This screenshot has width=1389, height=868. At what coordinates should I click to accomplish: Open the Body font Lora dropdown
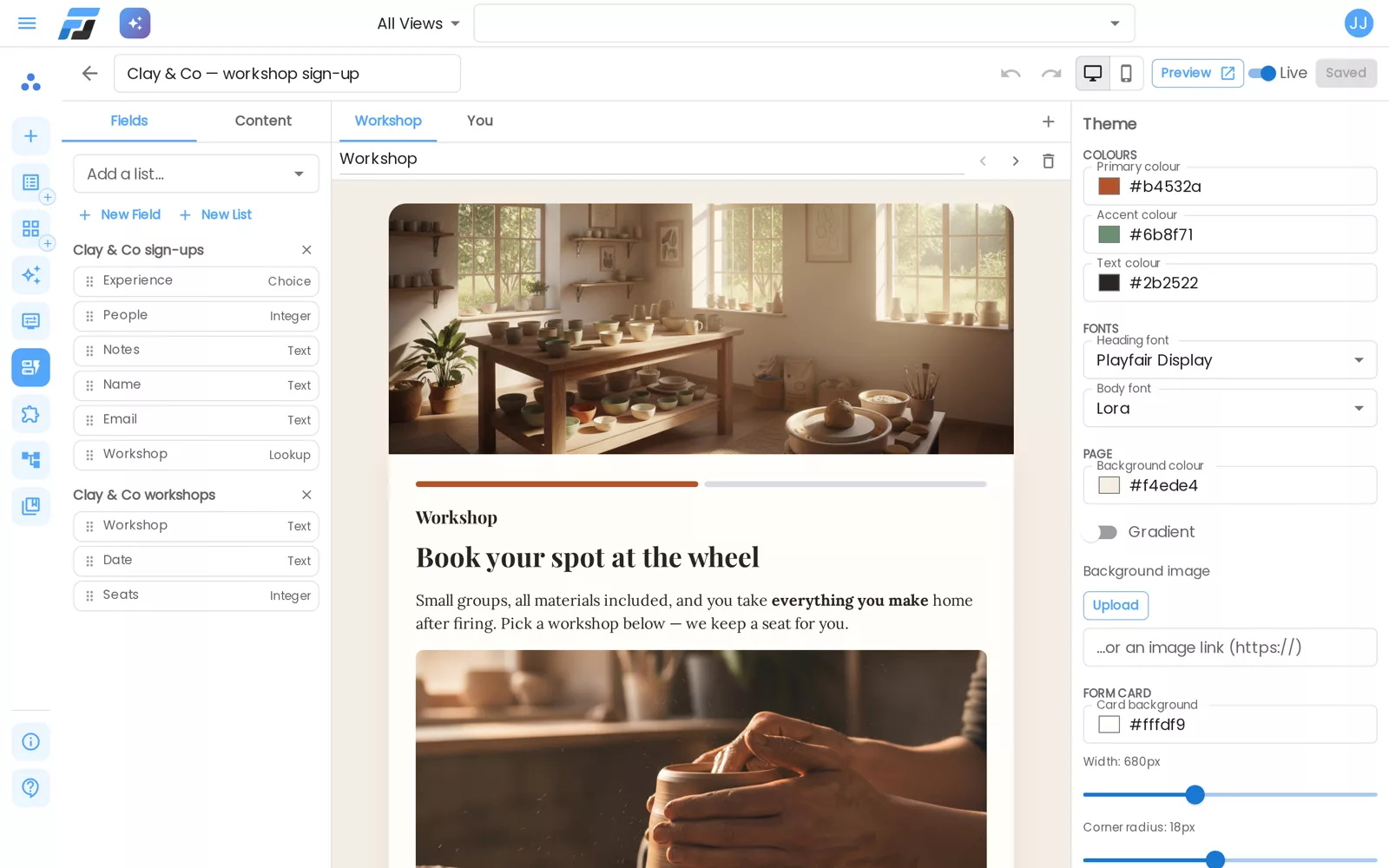pyautogui.click(x=1229, y=408)
